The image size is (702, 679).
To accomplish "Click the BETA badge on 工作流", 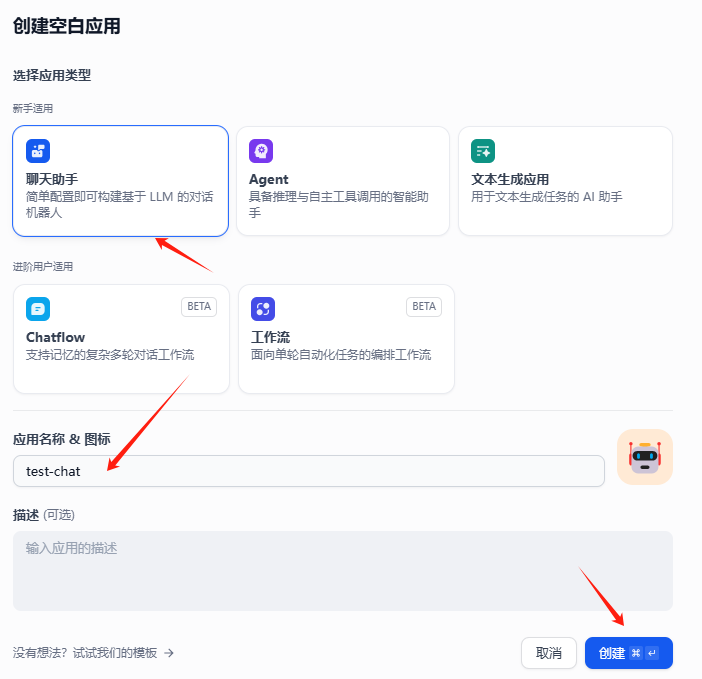I will [424, 307].
